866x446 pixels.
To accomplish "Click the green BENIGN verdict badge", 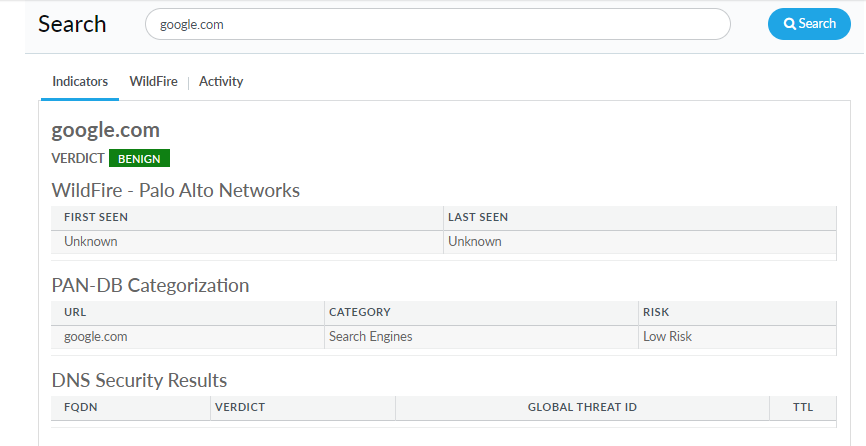I will click(x=140, y=158).
